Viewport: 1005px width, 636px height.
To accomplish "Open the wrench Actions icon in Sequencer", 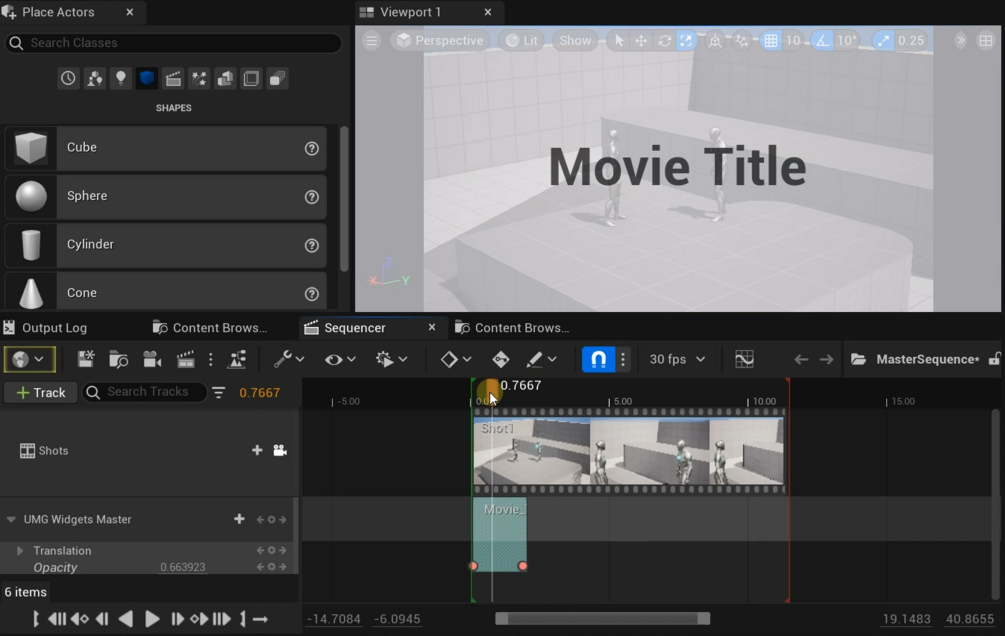I will tap(282, 358).
